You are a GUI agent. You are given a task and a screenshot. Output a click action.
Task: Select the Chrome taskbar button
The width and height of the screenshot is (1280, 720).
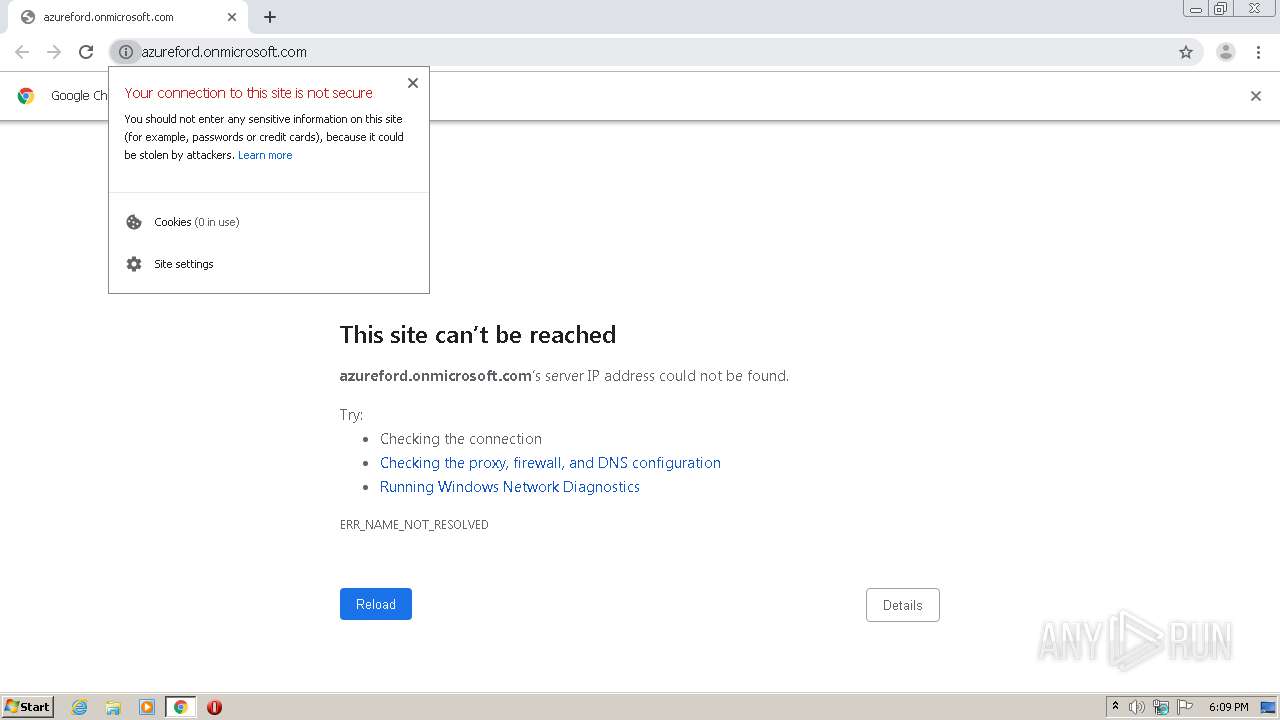click(181, 707)
